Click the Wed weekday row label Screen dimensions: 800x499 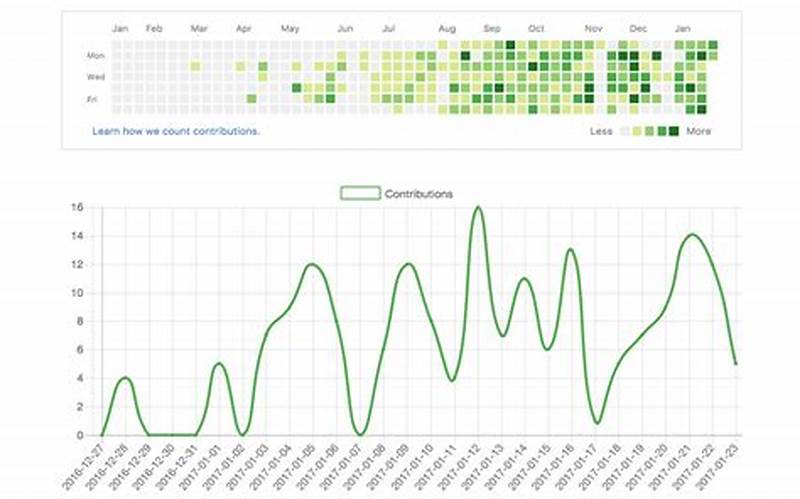(x=95, y=77)
